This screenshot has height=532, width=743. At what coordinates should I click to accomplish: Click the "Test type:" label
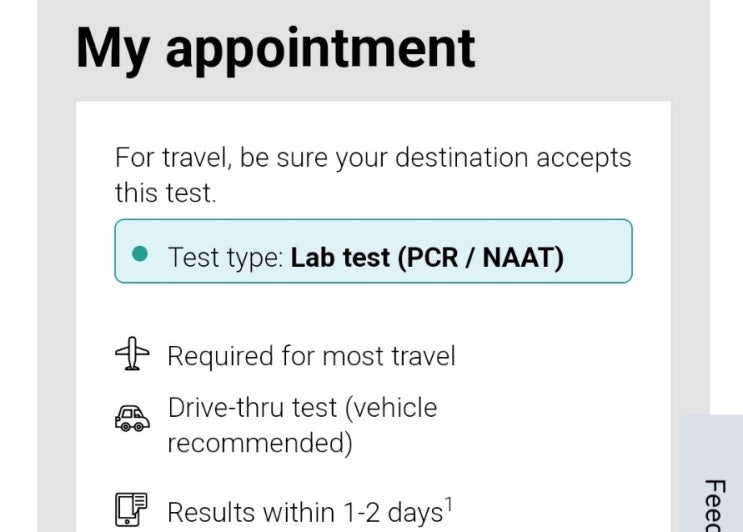225,257
